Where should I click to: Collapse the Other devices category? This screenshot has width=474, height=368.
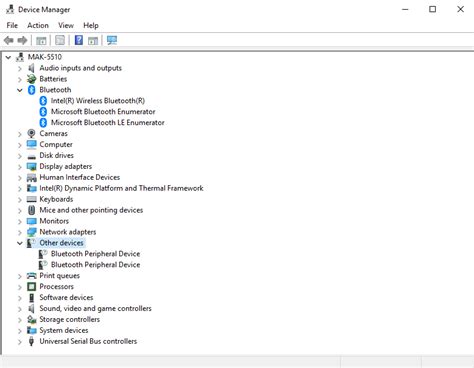point(20,243)
